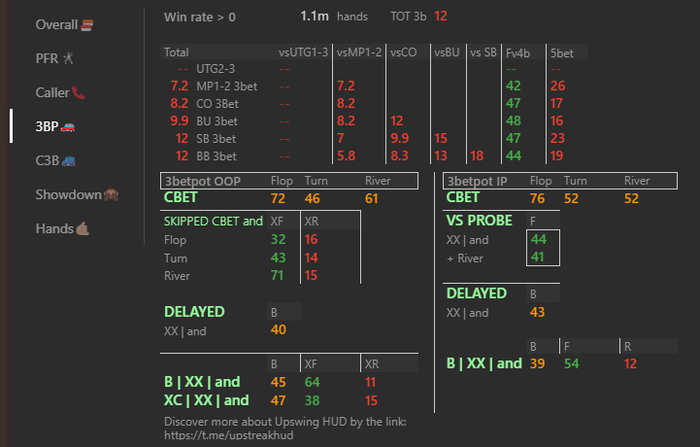
Task: Select the vsBU column header
Action: [446, 53]
